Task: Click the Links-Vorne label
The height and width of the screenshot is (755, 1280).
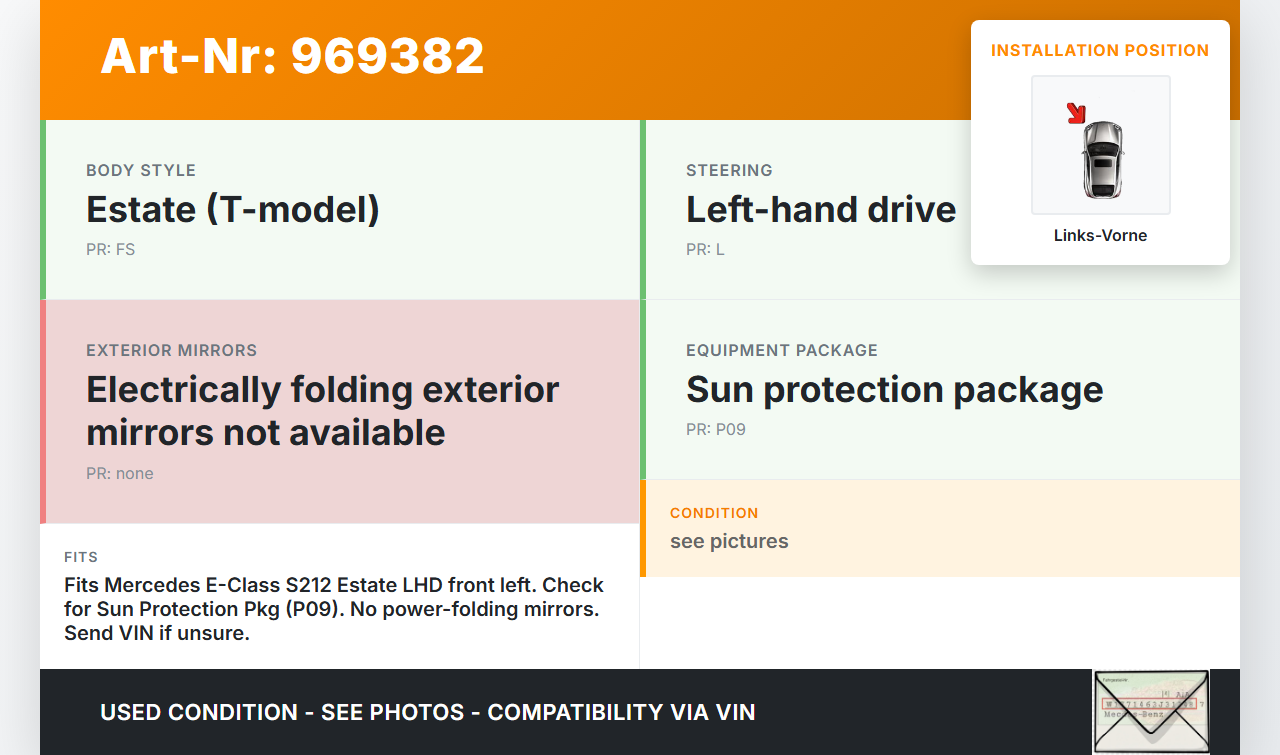Action: 1100,236
